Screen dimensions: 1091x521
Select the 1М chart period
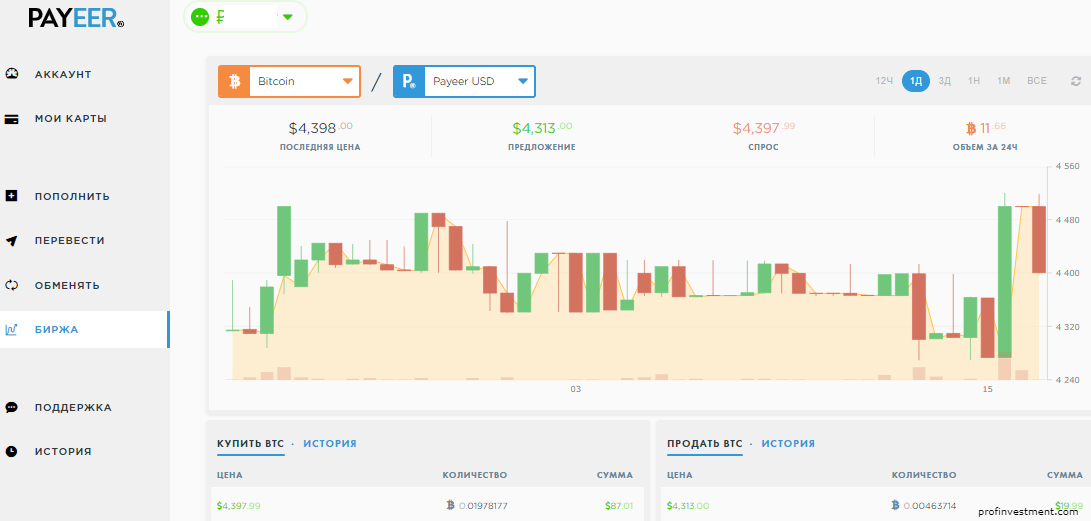pyautogui.click(x=1003, y=81)
